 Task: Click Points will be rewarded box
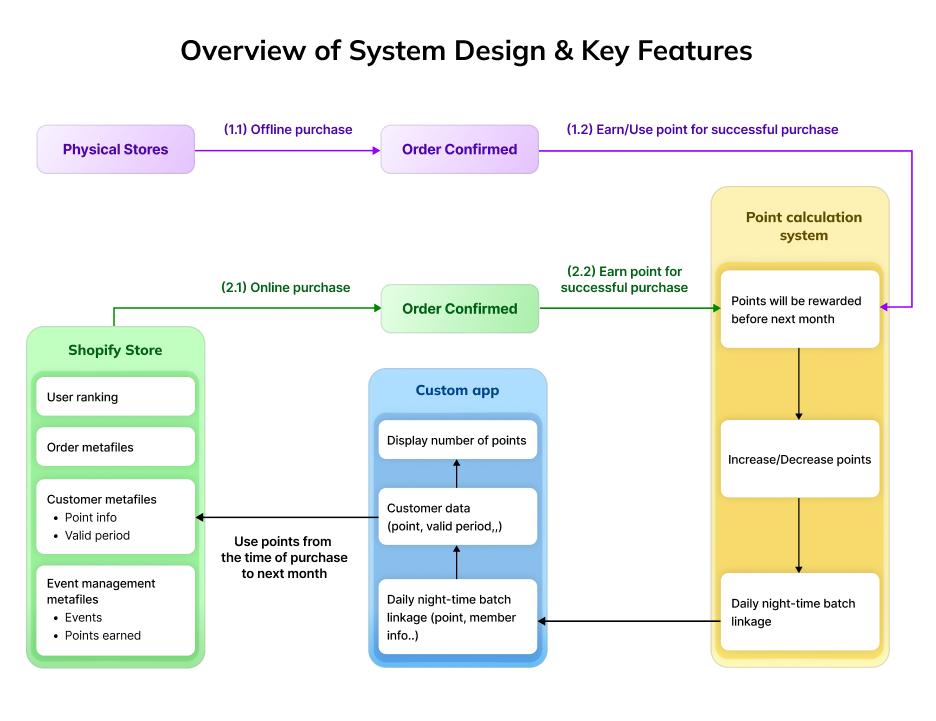point(800,309)
